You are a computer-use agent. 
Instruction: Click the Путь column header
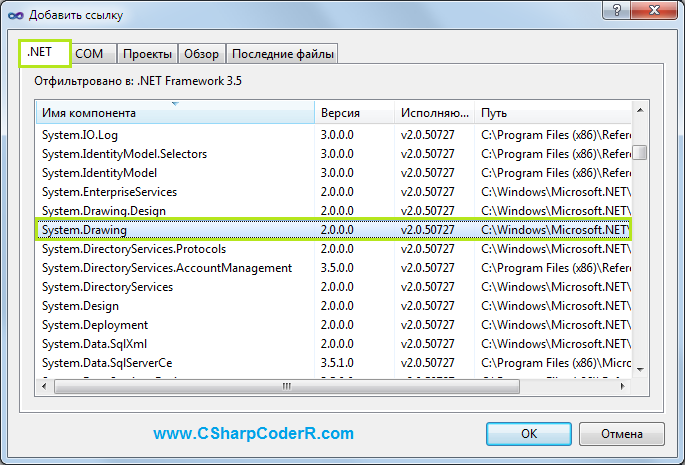point(553,113)
